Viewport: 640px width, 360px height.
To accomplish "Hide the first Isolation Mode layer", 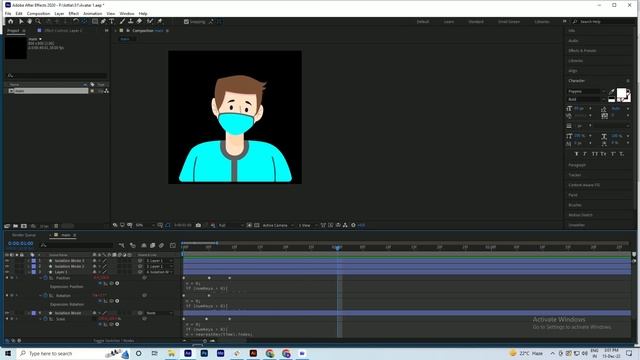I will click(7, 260).
